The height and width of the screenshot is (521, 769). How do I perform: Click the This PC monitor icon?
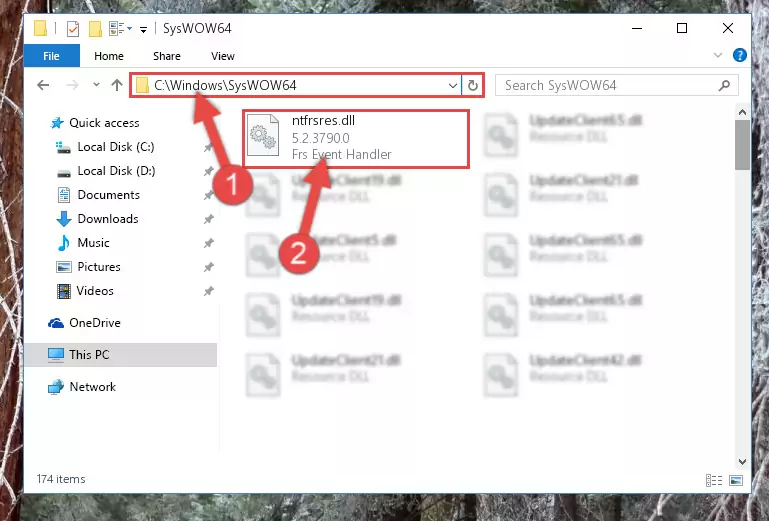56,355
